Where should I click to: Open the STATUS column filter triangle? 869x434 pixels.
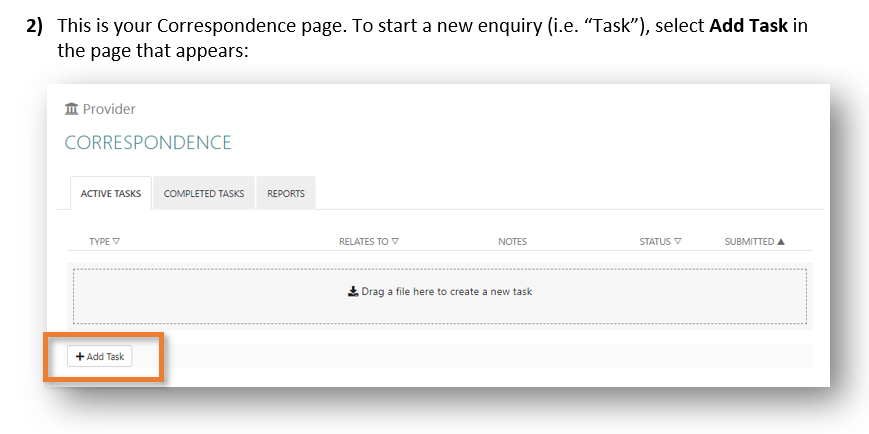[677, 241]
